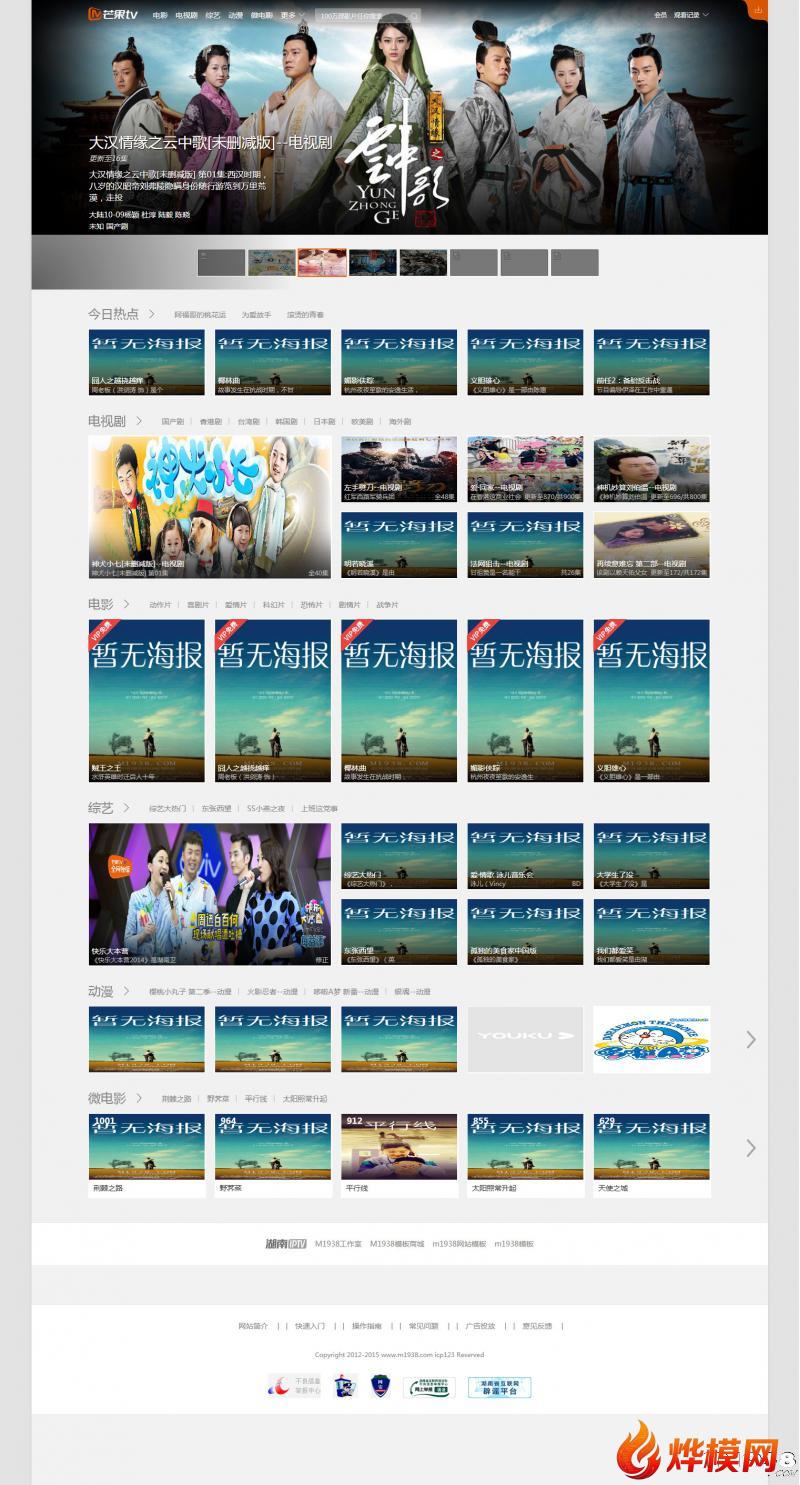Click the 欧美剧 filter link
Screen dimensions: 800x1485
361,422
